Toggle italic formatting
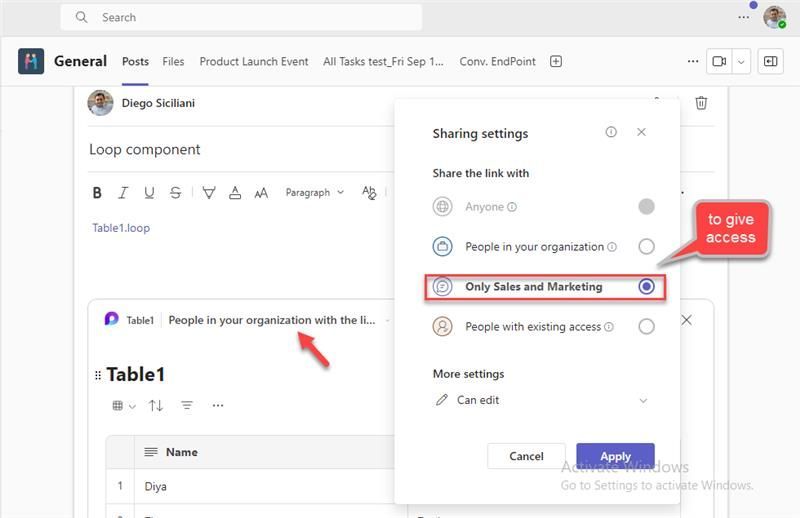800x518 pixels. [x=123, y=192]
